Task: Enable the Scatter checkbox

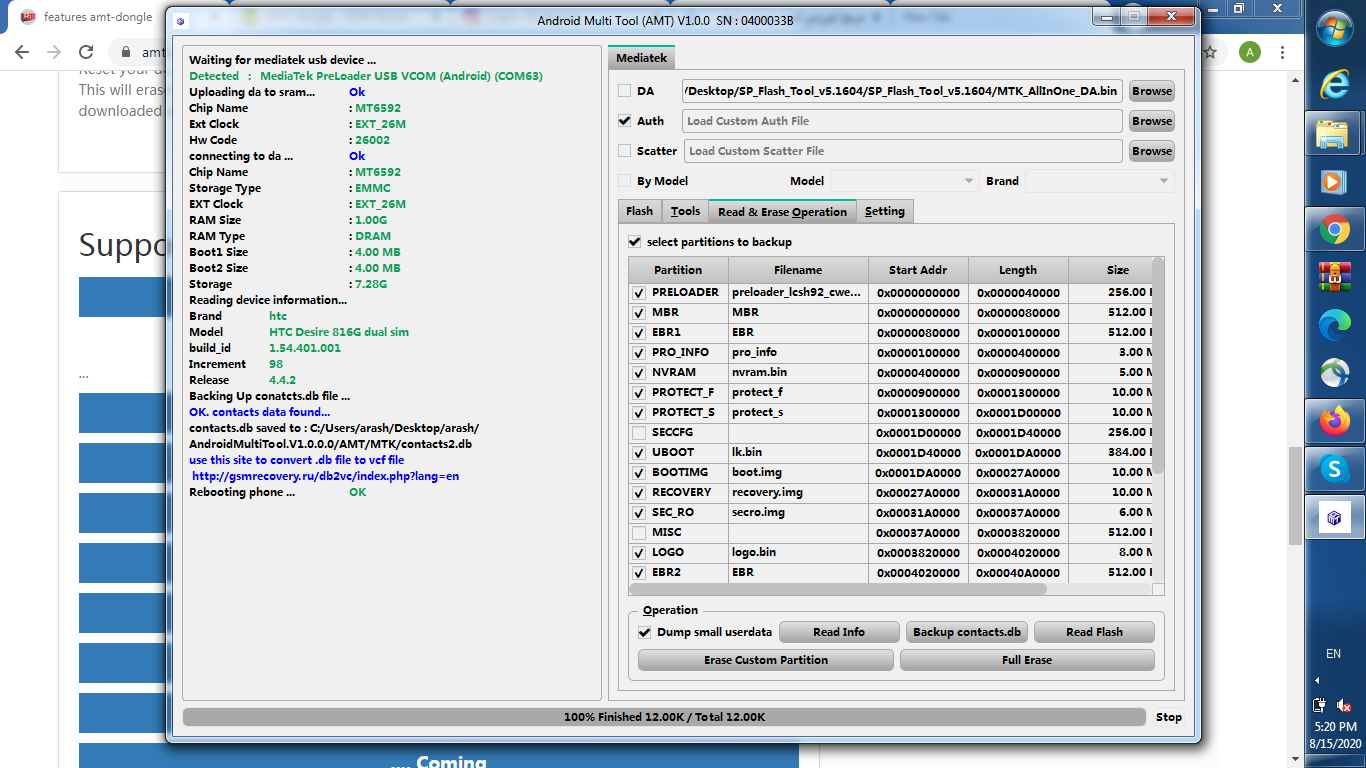Action: [625, 151]
